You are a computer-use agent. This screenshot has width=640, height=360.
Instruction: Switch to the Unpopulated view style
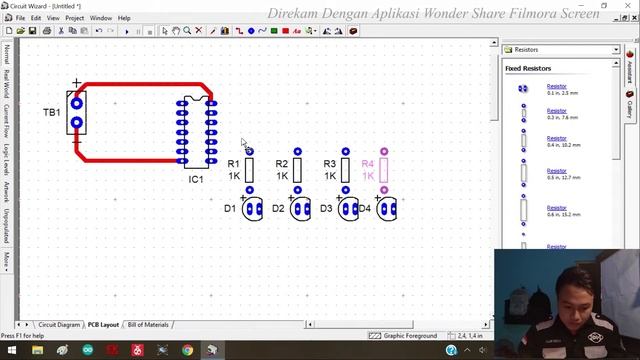coord(7,226)
